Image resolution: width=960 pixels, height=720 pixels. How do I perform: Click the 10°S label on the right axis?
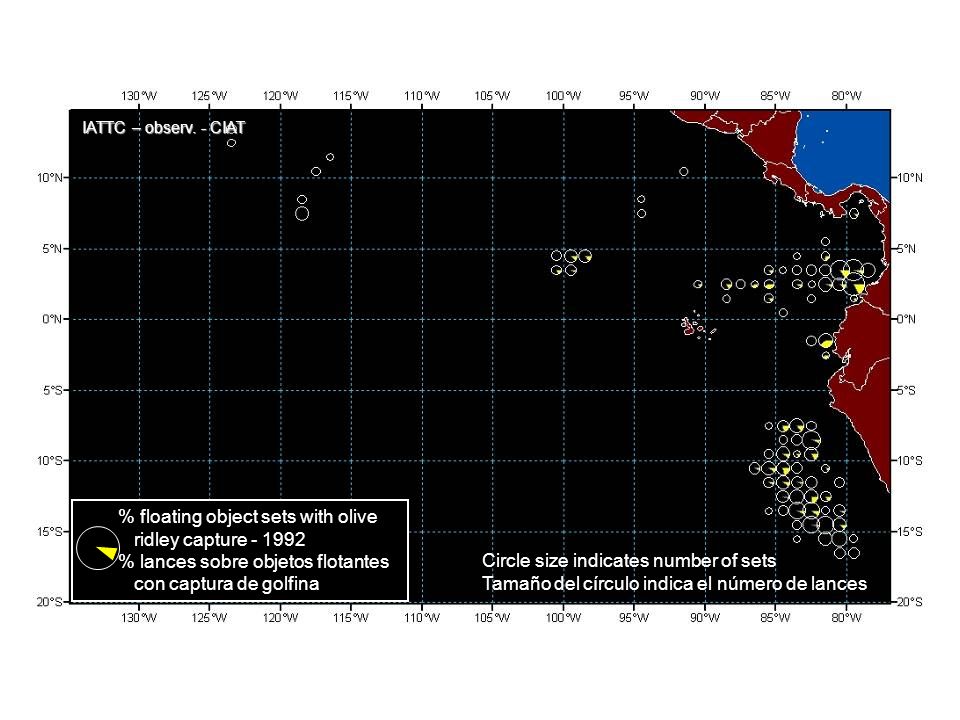910,460
